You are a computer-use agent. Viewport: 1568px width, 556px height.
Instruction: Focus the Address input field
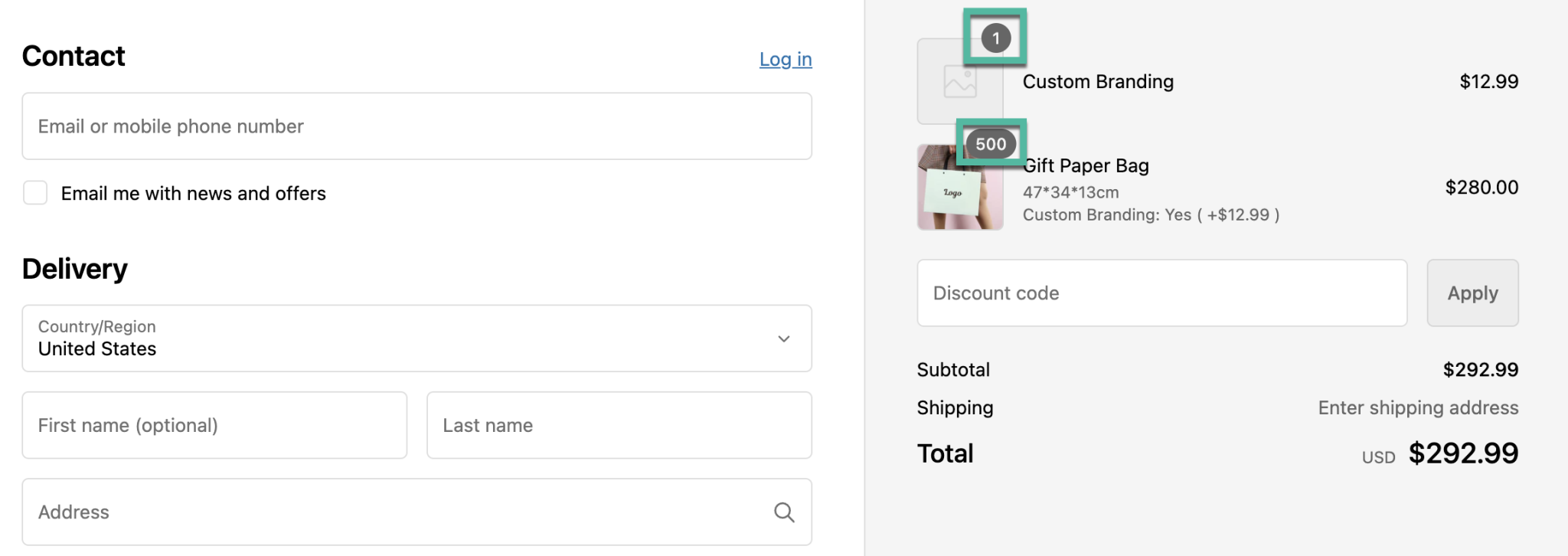click(x=398, y=512)
